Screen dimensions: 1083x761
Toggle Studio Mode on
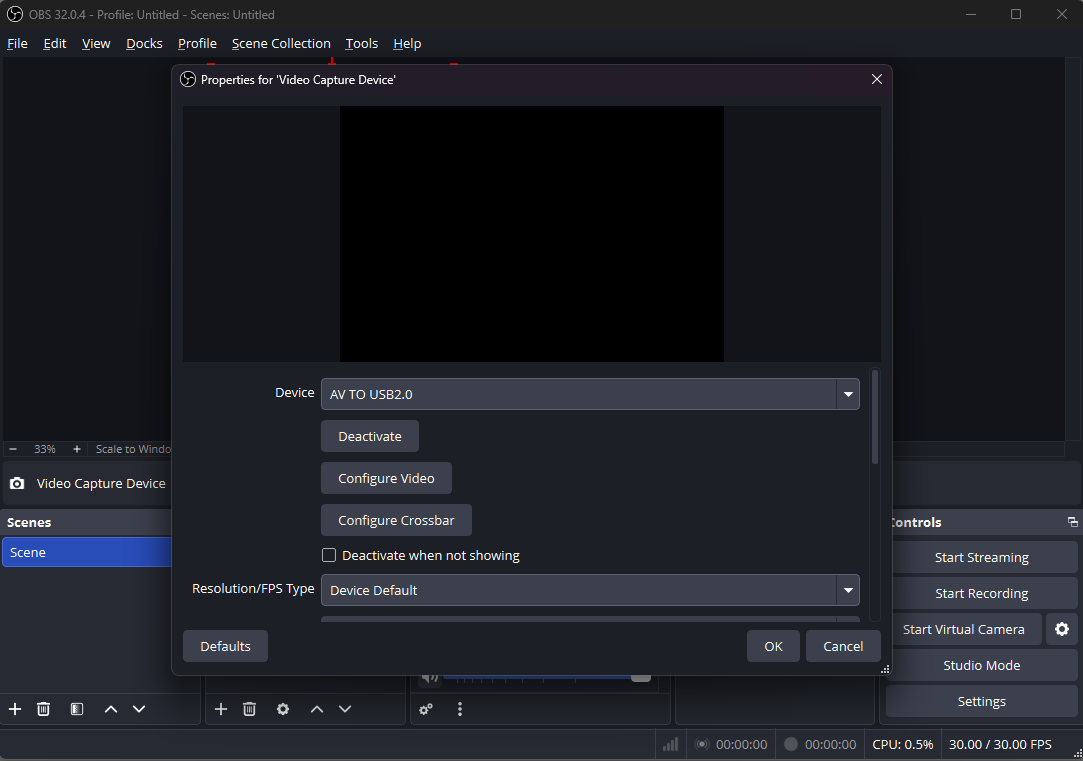tap(981, 665)
